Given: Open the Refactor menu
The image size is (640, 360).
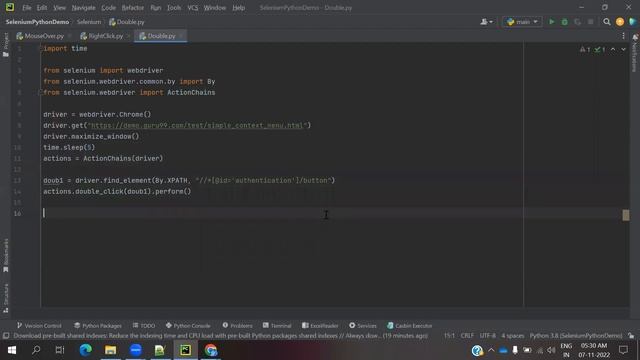Looking at the screenshot, I should (x=132, y=8).
